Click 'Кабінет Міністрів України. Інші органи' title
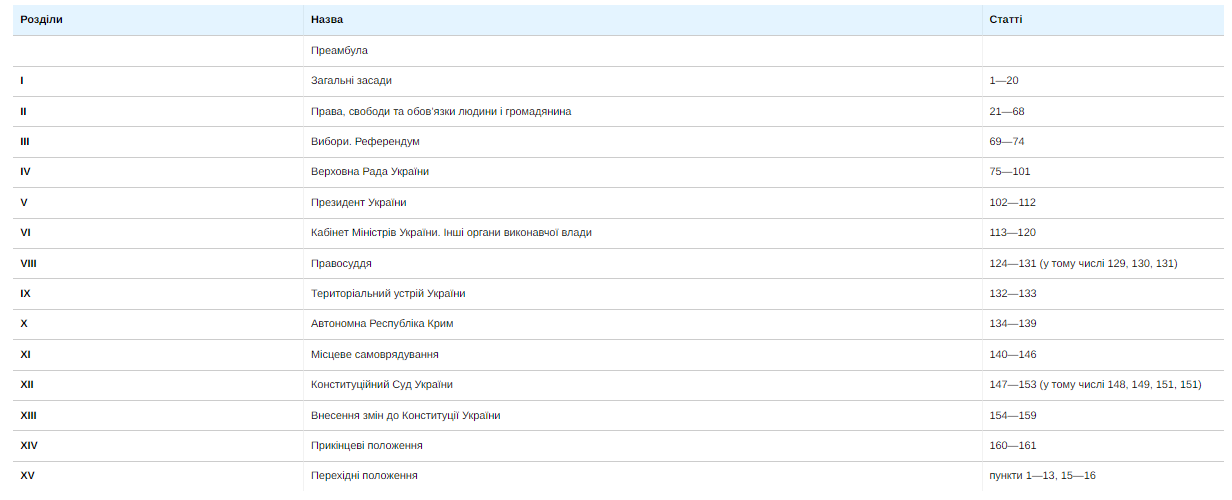 coord(451,233)
